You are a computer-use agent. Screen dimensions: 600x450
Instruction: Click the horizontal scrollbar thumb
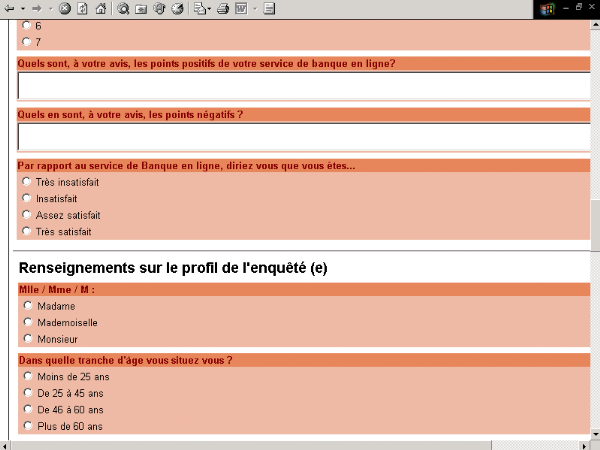pos(251,446)
